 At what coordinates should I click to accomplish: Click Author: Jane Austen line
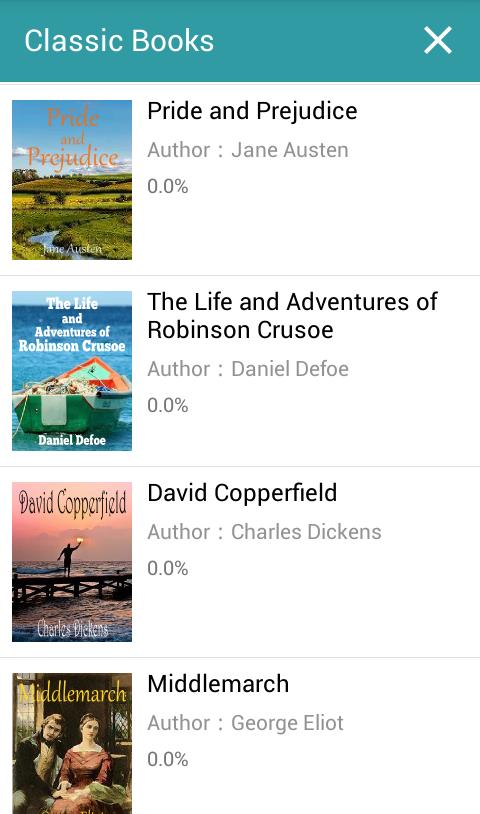coord(248,150)
